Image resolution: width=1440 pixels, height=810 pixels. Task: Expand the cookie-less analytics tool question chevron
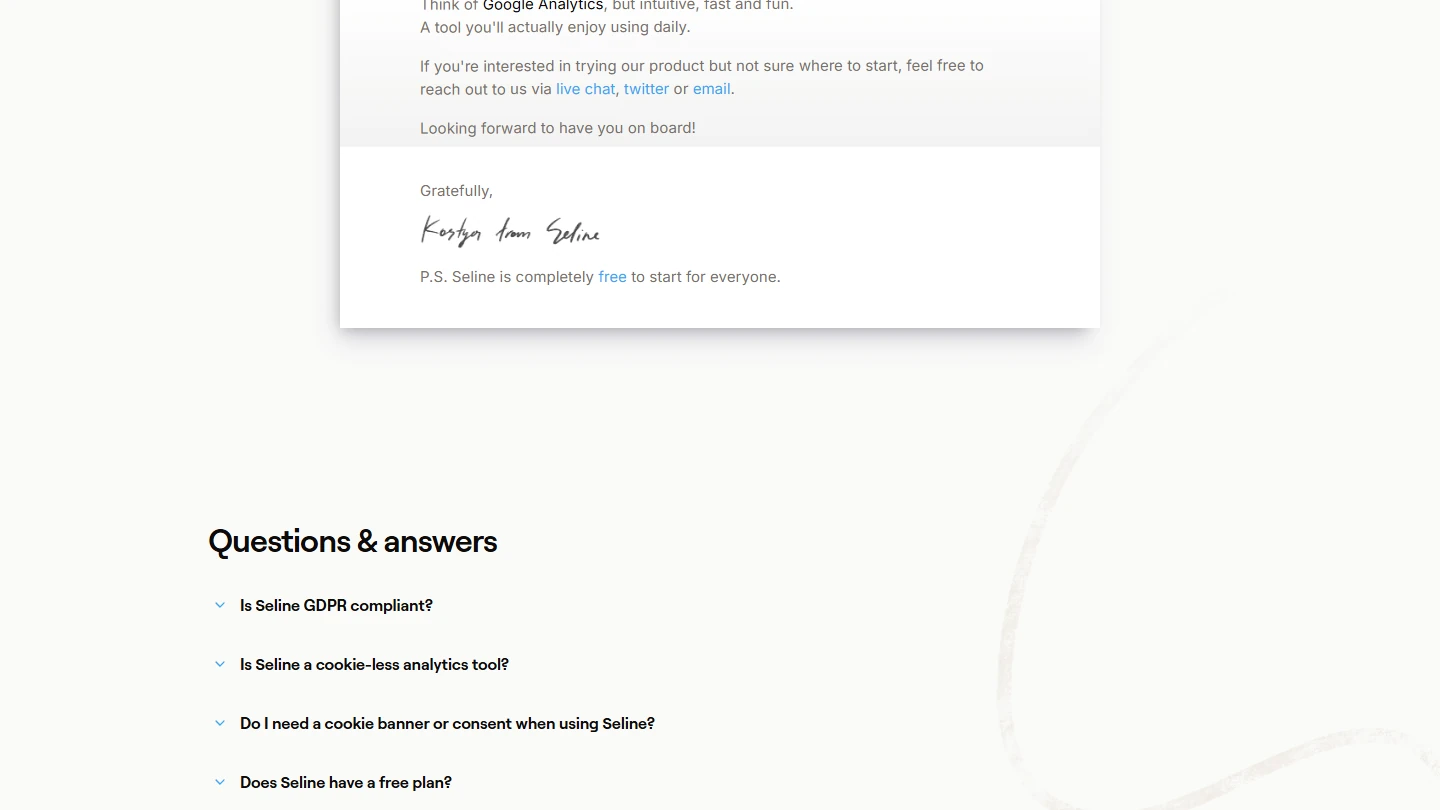(x=220, y=664)
